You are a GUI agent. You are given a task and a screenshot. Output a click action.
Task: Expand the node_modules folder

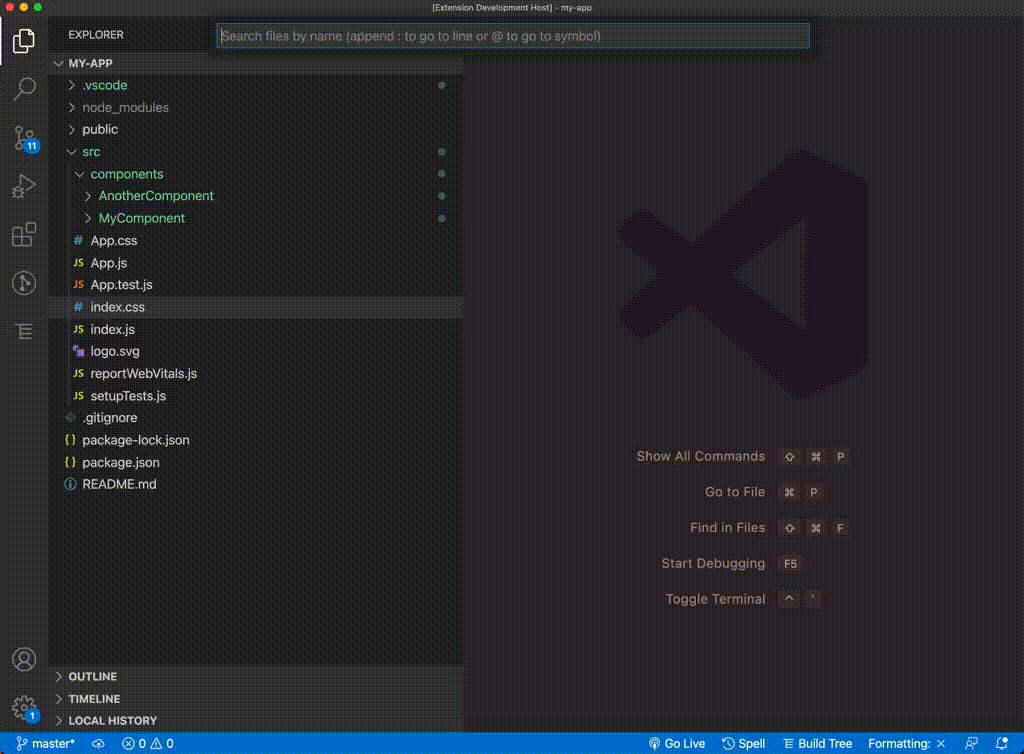pos(256,108)
